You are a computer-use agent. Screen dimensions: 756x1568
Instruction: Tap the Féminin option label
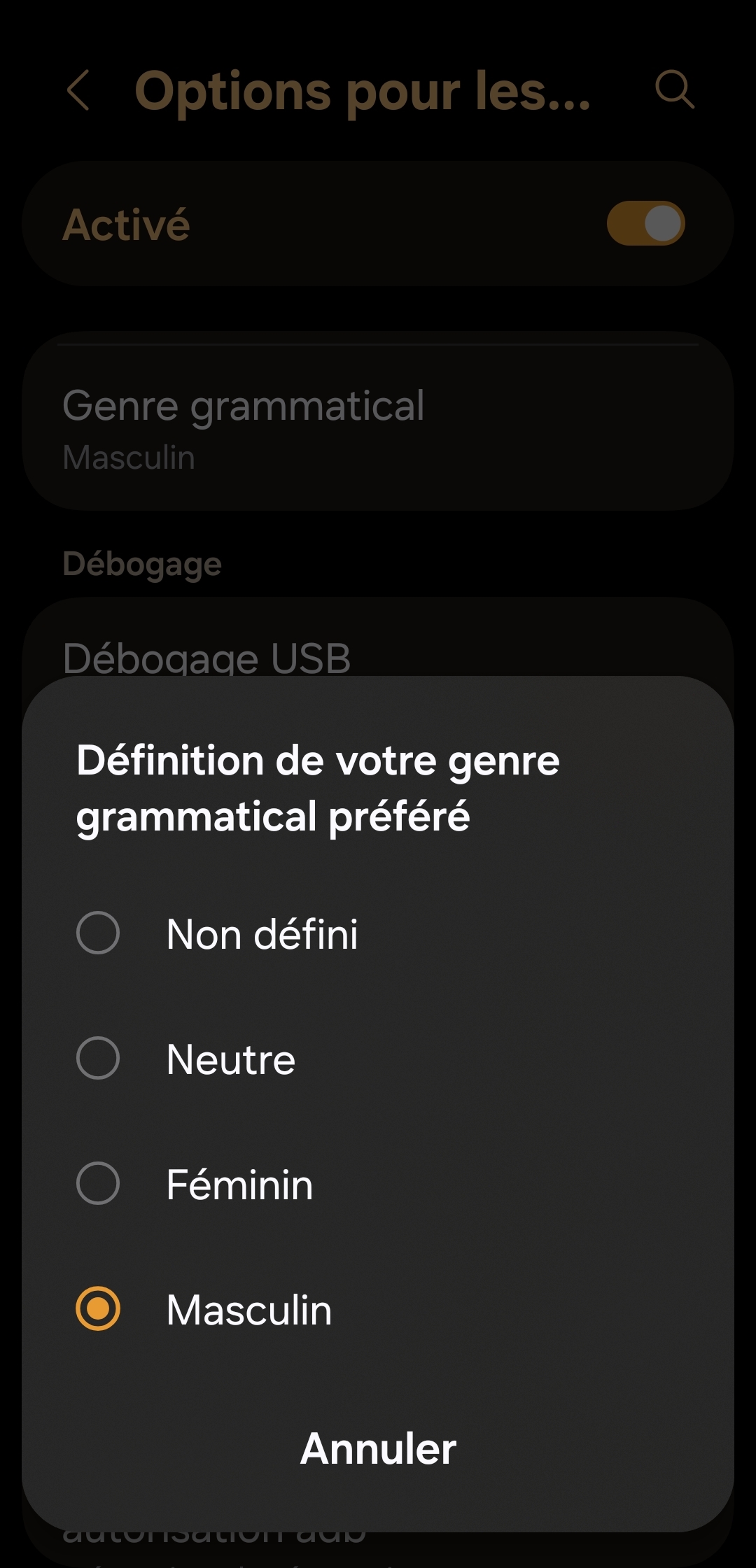coord(239,1185)
